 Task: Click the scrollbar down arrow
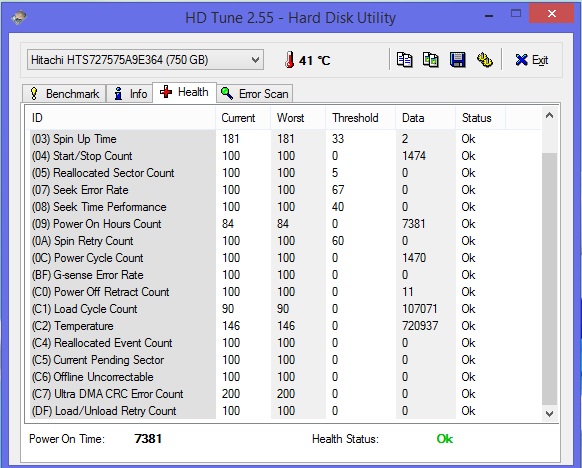549,413
